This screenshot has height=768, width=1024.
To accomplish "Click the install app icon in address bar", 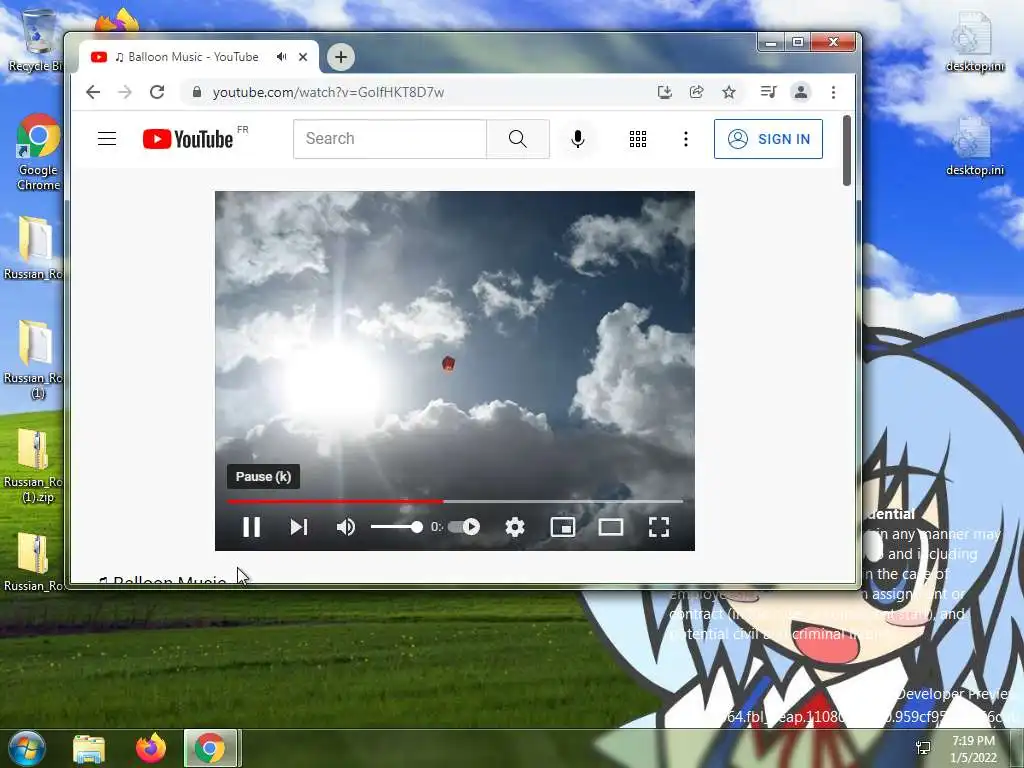I will pos(665,92).
